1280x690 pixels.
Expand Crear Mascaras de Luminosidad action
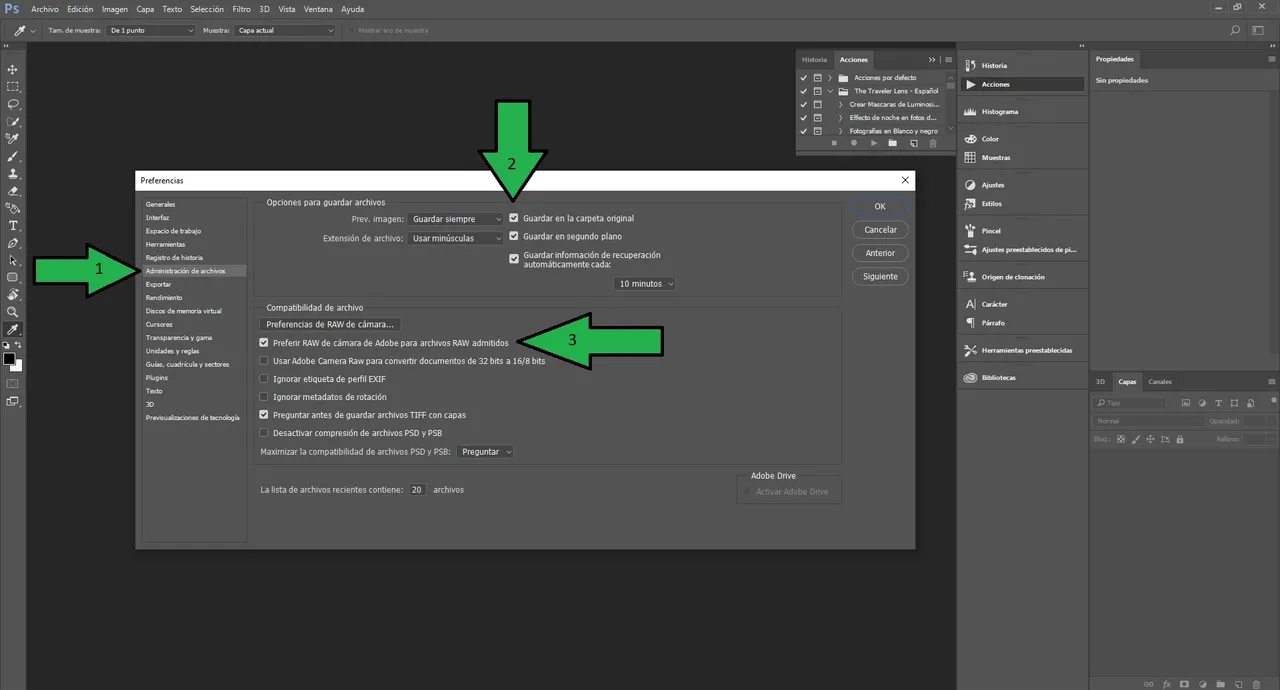841,104
